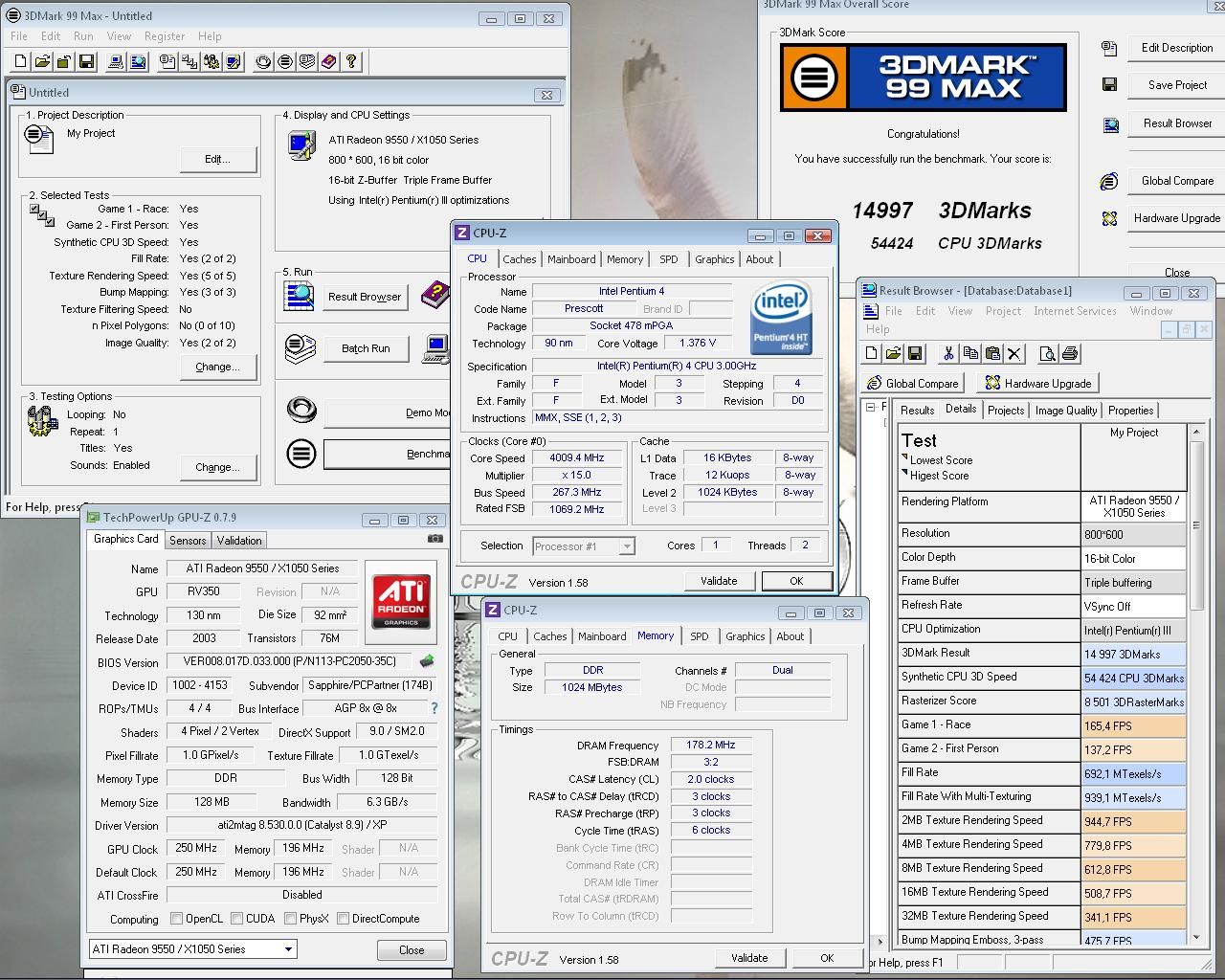Enable the CUDA checkbox in GPU-Z
The height and width of the screenshot is (980, 1225).
[236, 919]
